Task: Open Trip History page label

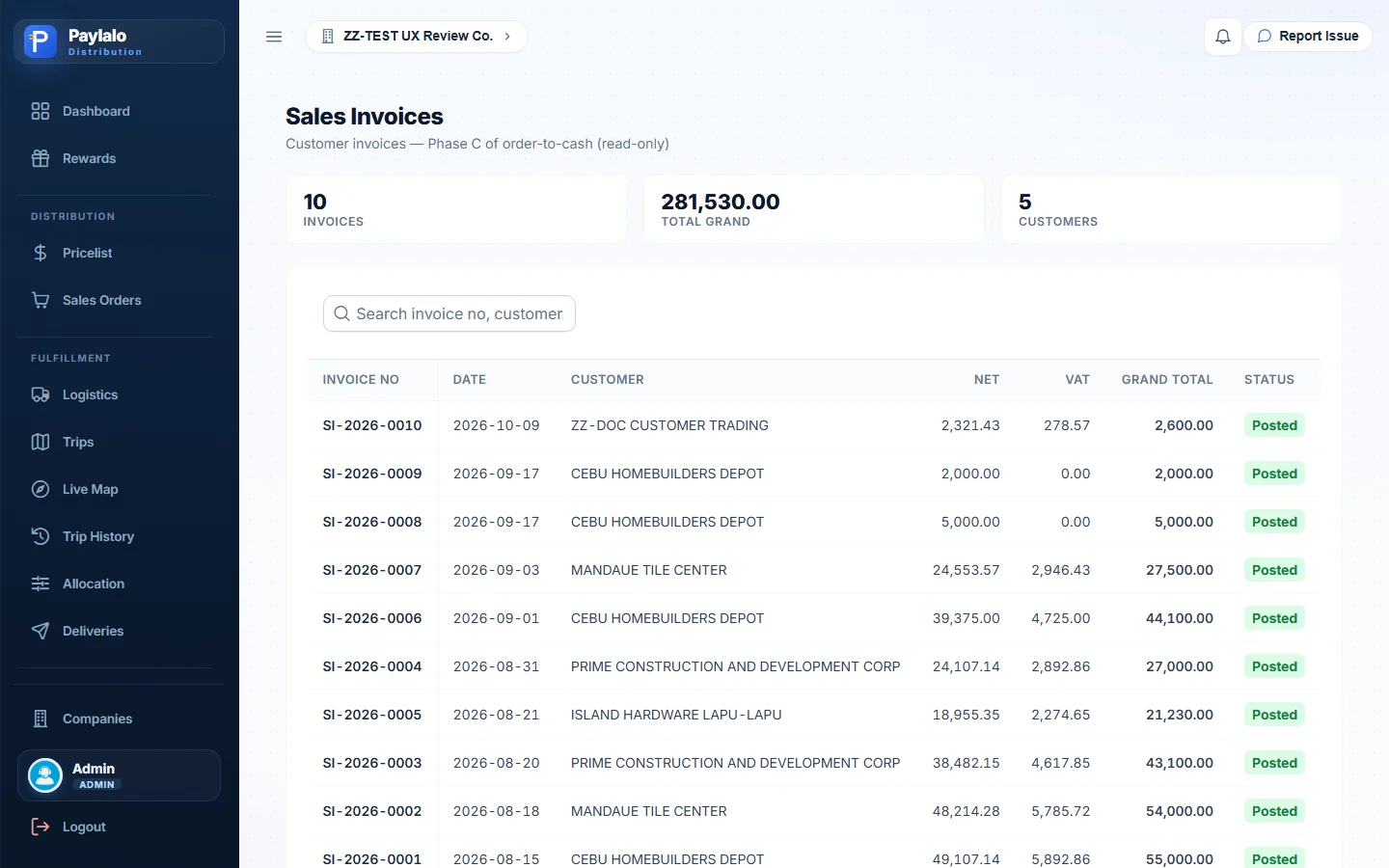Action: coord(98,536)
